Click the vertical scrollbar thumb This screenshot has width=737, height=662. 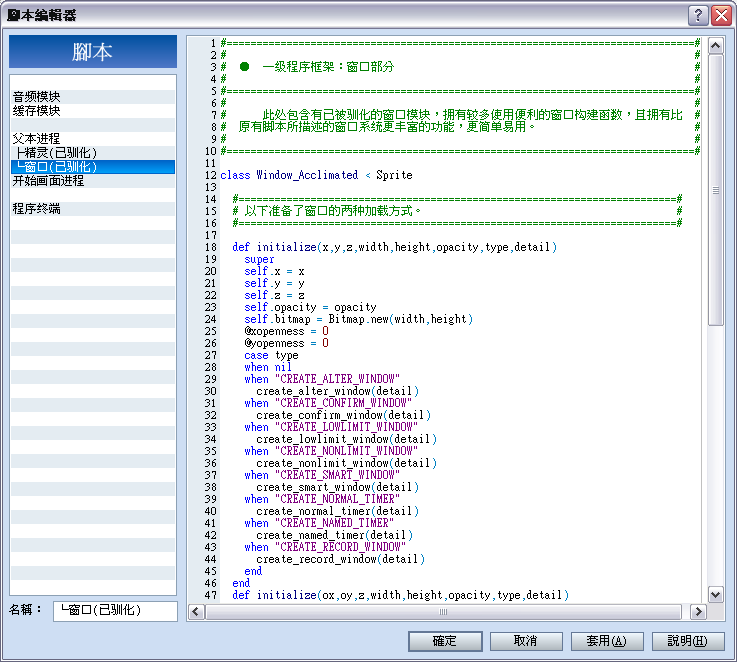715,190
